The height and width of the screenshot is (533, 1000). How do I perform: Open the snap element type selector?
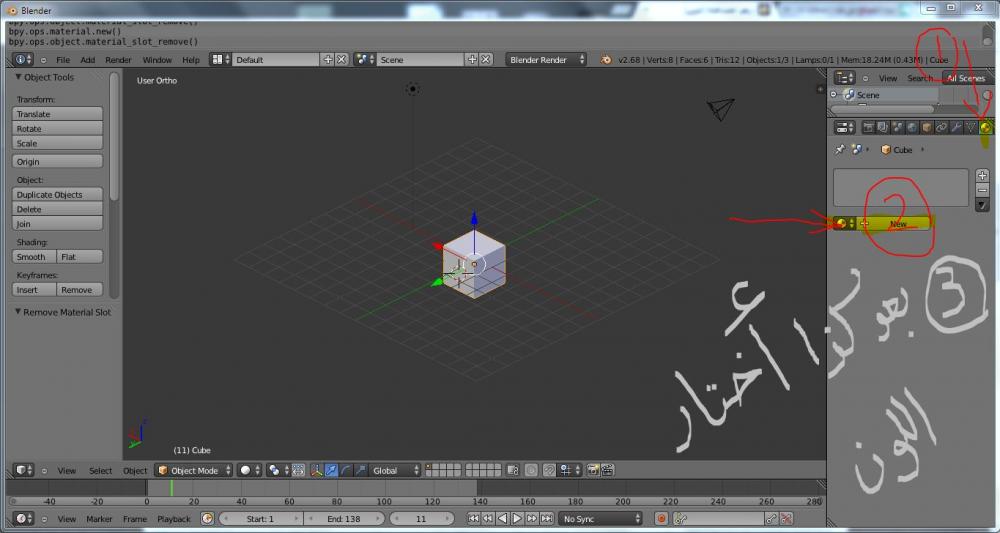click(570, 471)
